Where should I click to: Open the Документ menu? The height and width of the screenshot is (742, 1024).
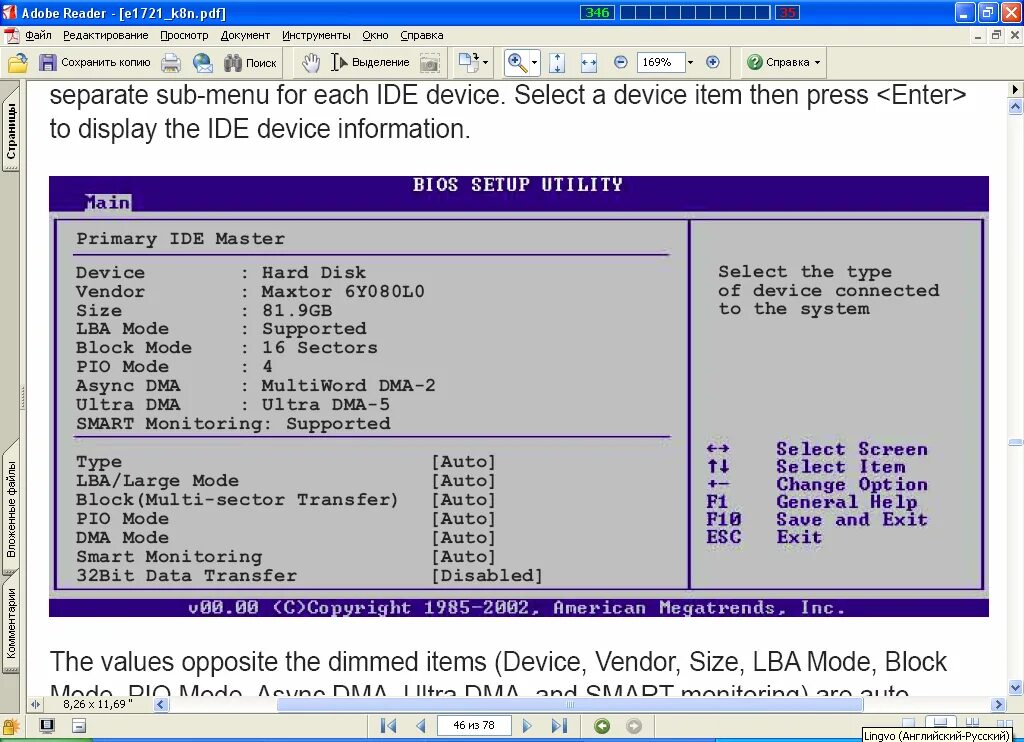[x=245, y=35]
